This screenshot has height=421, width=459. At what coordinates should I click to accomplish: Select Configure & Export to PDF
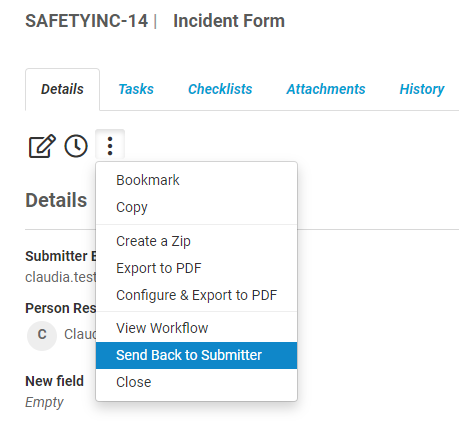[196, 295]
